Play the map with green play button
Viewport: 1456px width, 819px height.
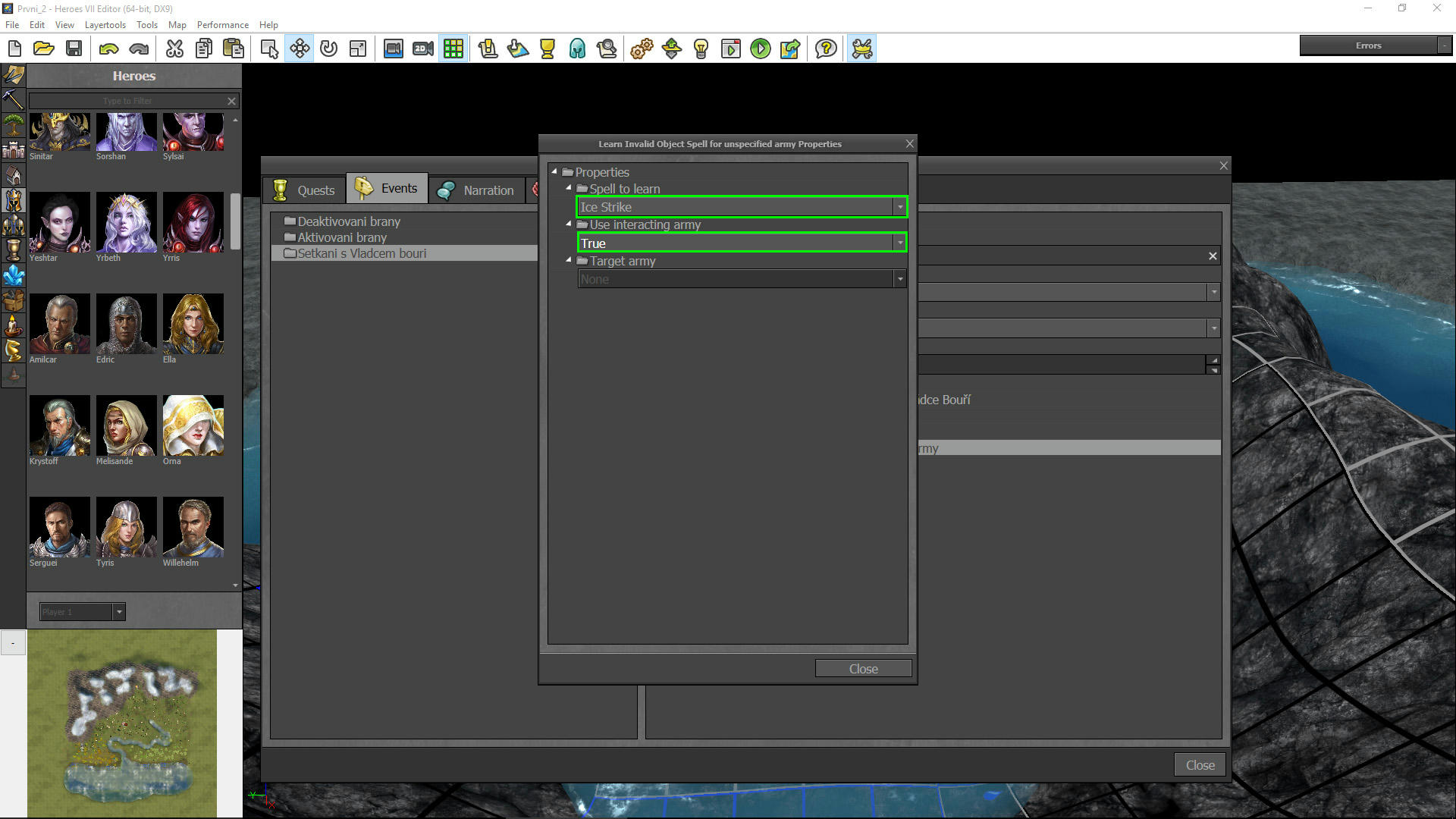click(x=760, y=49)
